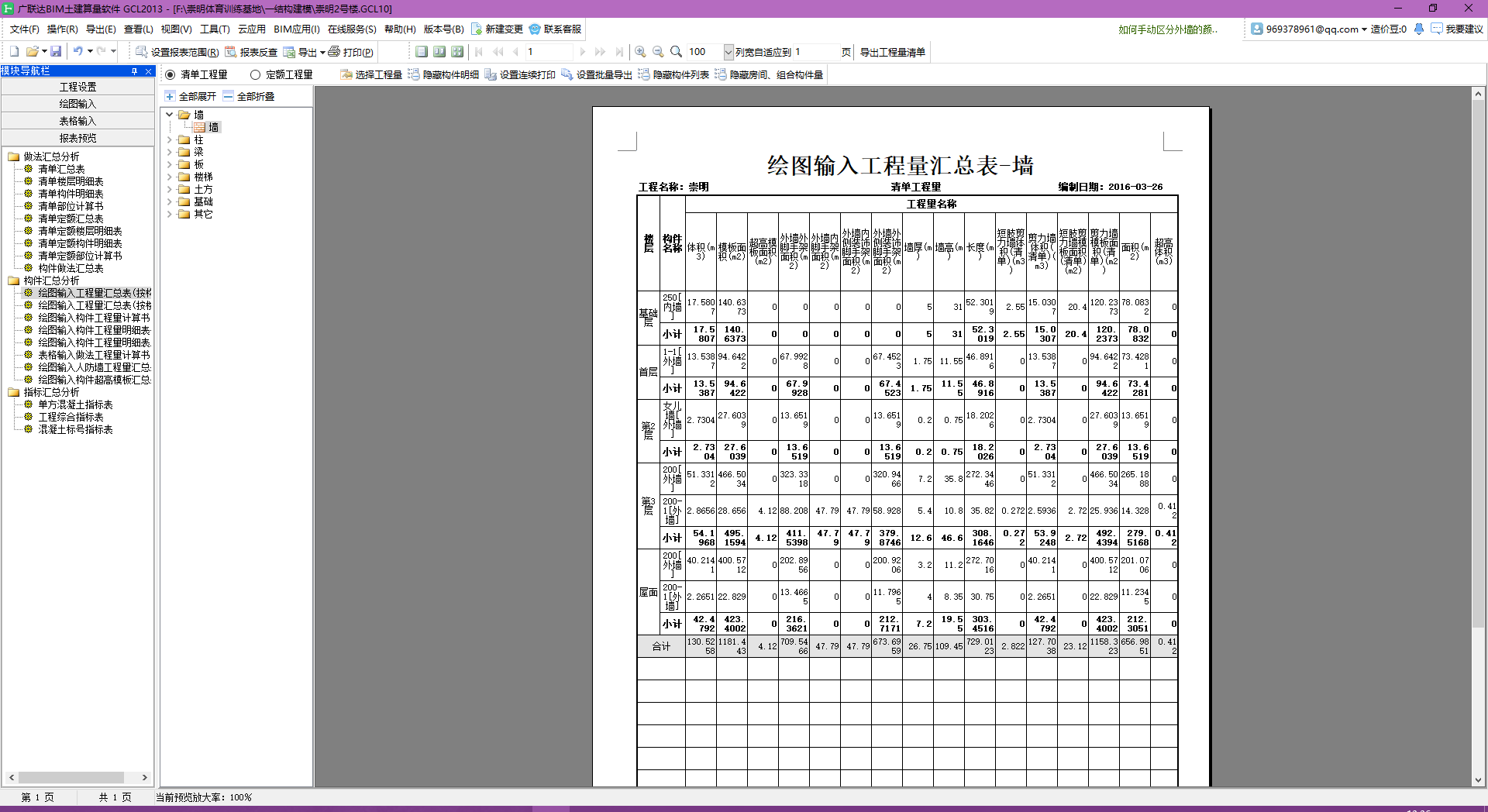This screenshot has width=1488, height=812.
Task: Click the Redo arrow icon
Action: click(101, 51)
